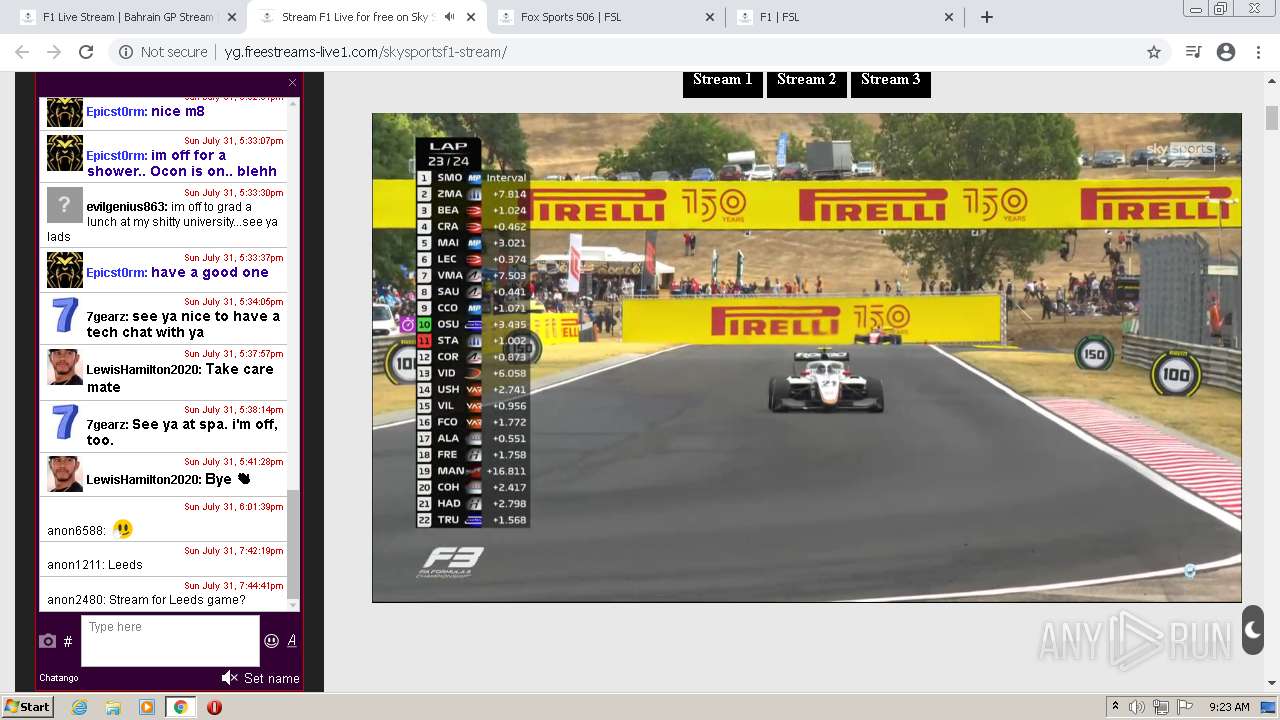The height and width of the screenshot is (720, 1280).
Task: Open Chrome three-dot menu
Action: (1258, 52)
